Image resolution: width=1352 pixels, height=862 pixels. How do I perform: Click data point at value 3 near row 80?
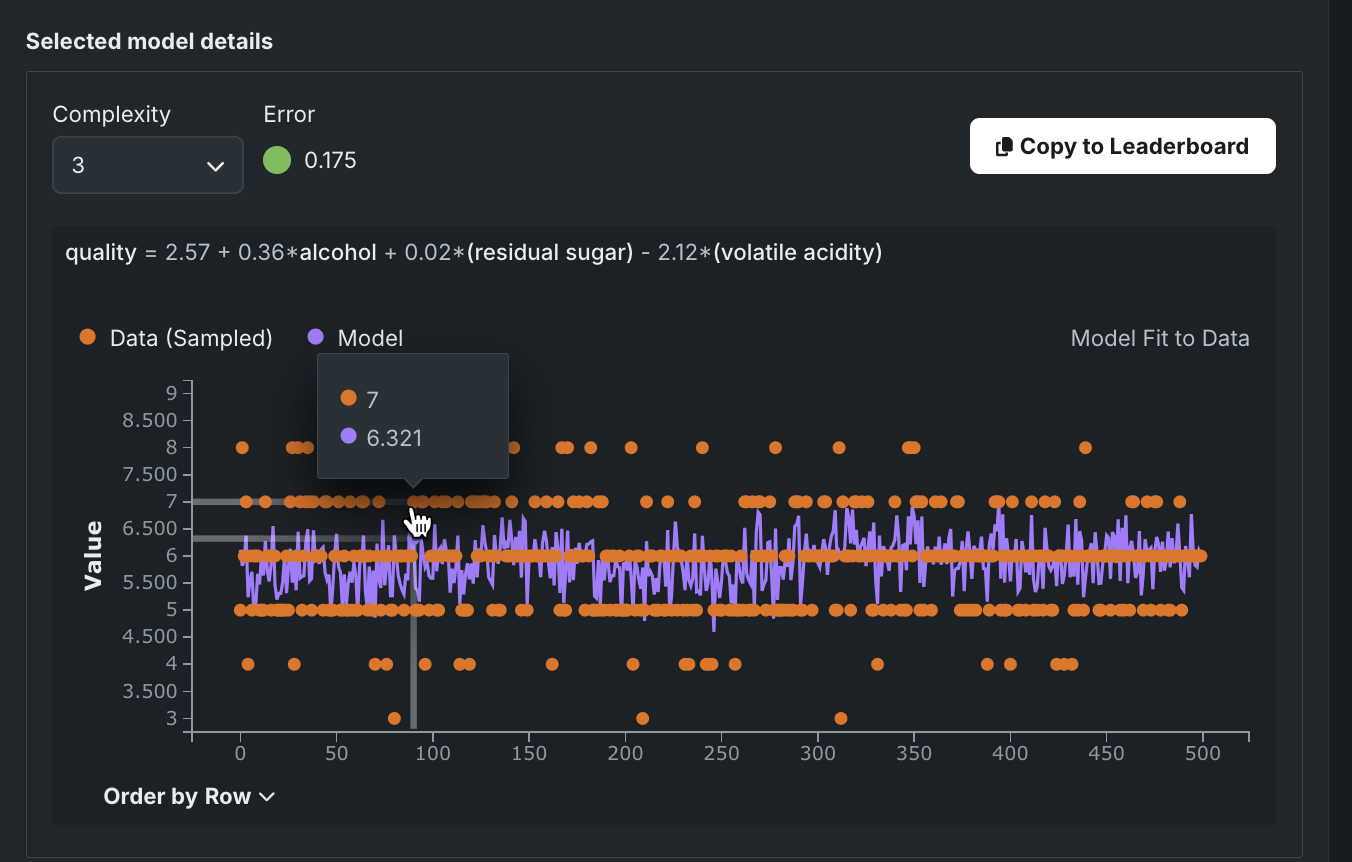pyautogui.click(x=394, y=718)
